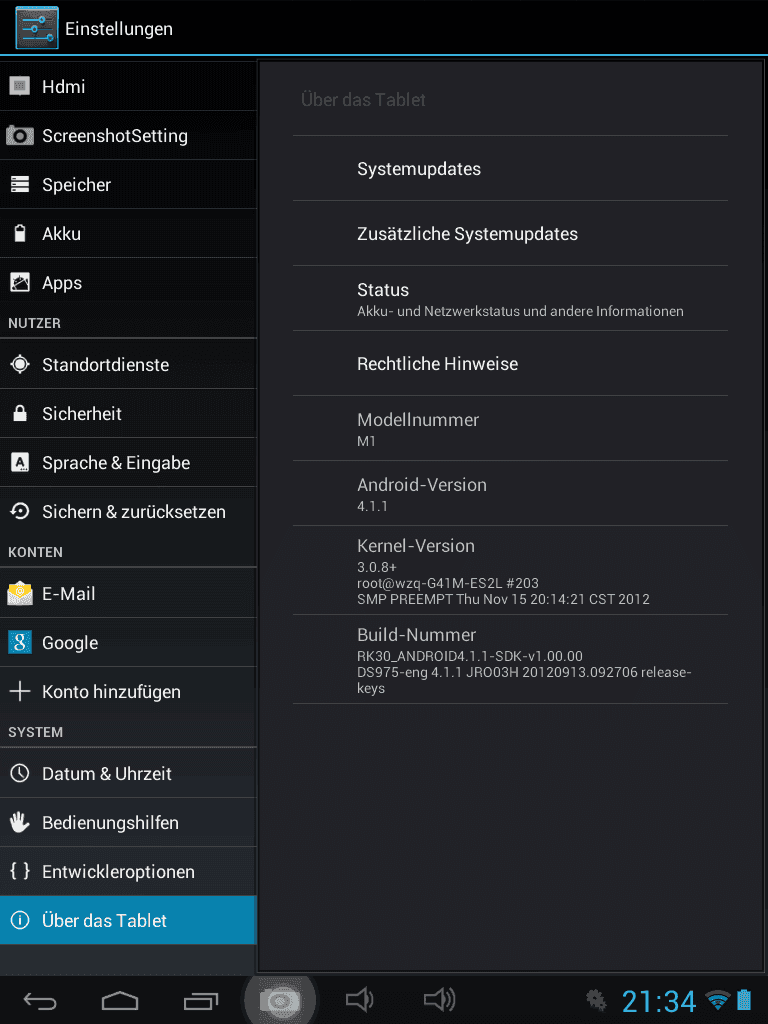Go back with the back arrow button
Viewport: 768px width, 1024px height.
tap(40, 1000)
